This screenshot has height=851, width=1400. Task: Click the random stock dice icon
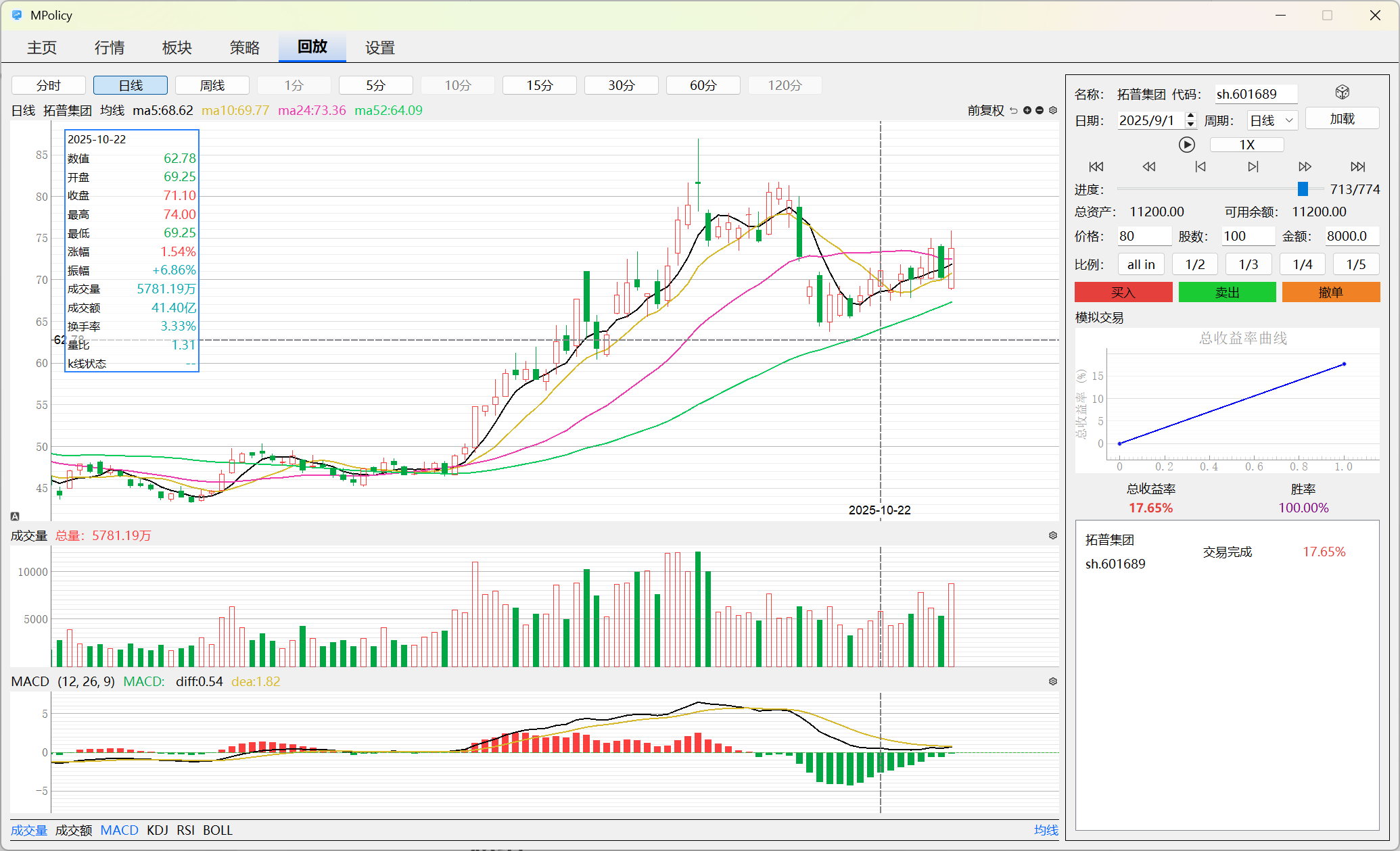click(x=1342, y=93)
